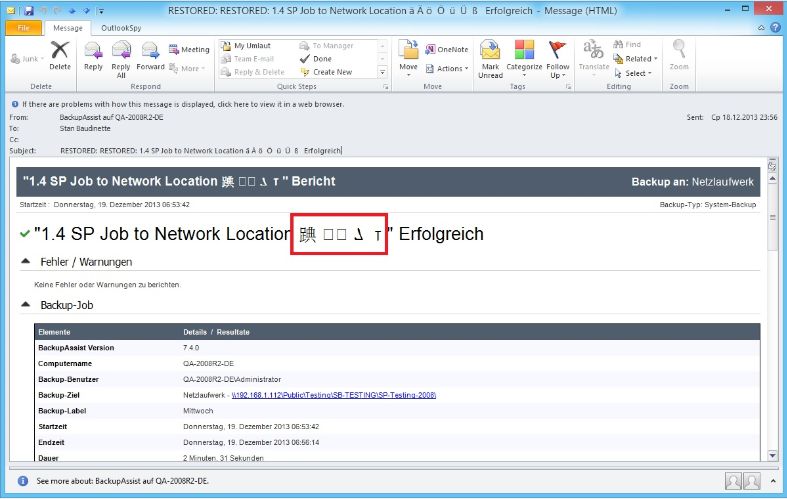Forward this email
Viewport: 787px width, 499px height.
click(150, 56)
